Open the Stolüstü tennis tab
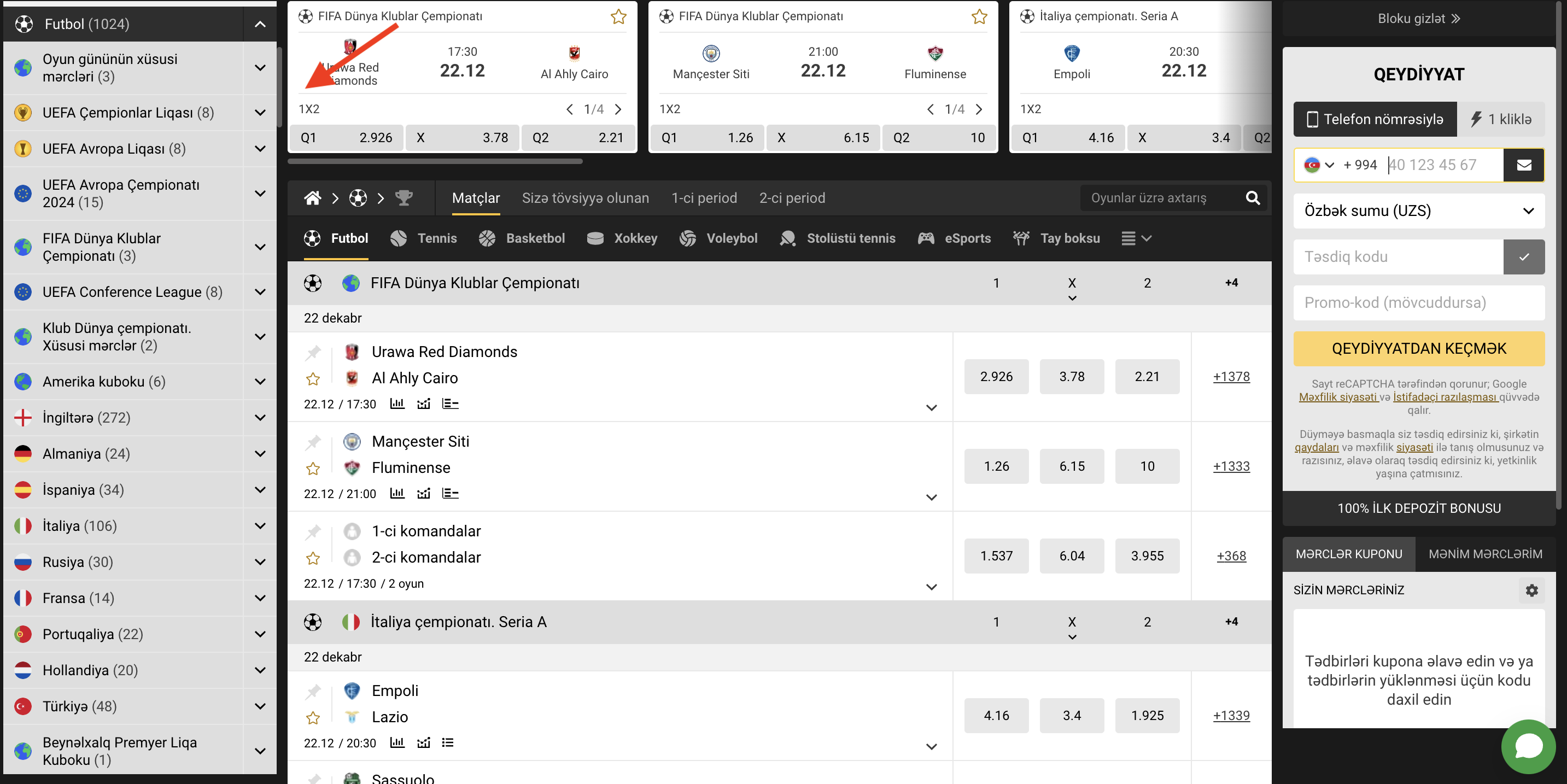The width and height of the screenshot is (1567, 784). [x=837, y=238]
